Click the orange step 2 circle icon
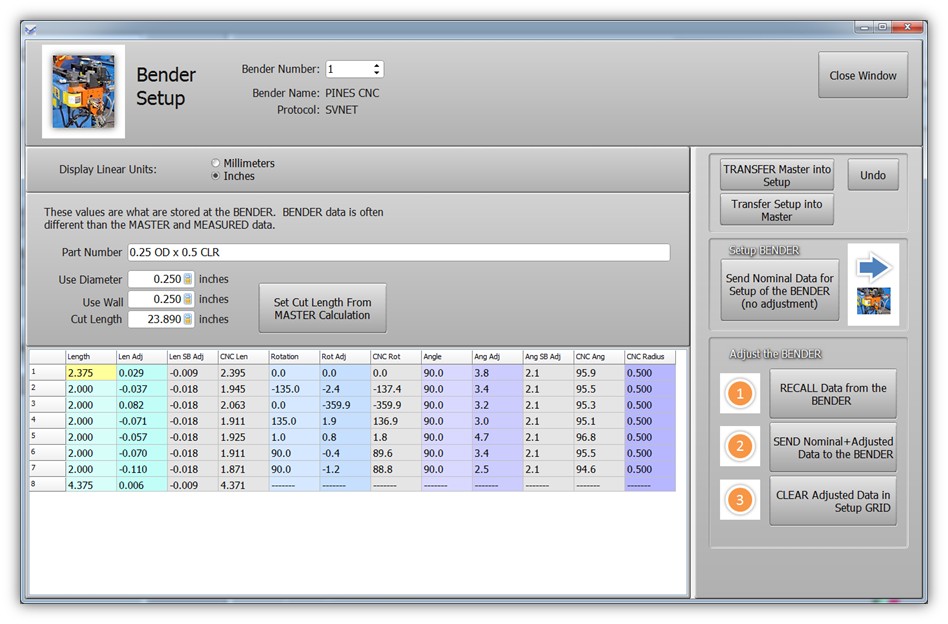The height and width of the screenshot is (624, 948). pyautogui.click(x=740, y=447)
